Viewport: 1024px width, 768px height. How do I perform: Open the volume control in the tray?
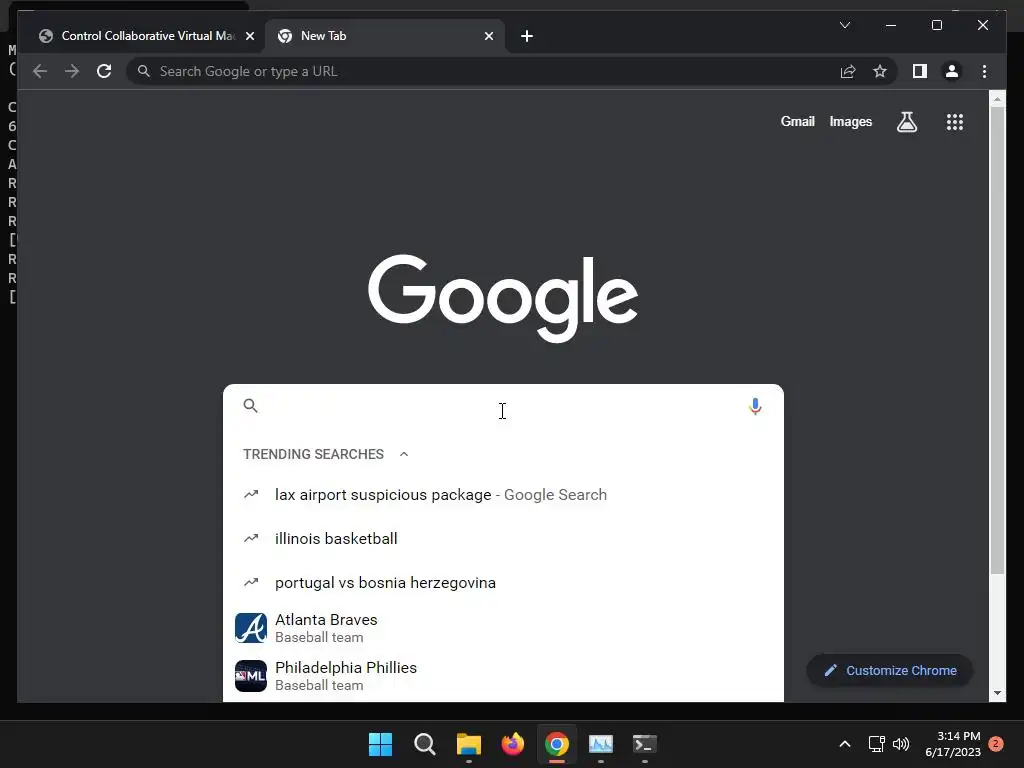[901, 744]
